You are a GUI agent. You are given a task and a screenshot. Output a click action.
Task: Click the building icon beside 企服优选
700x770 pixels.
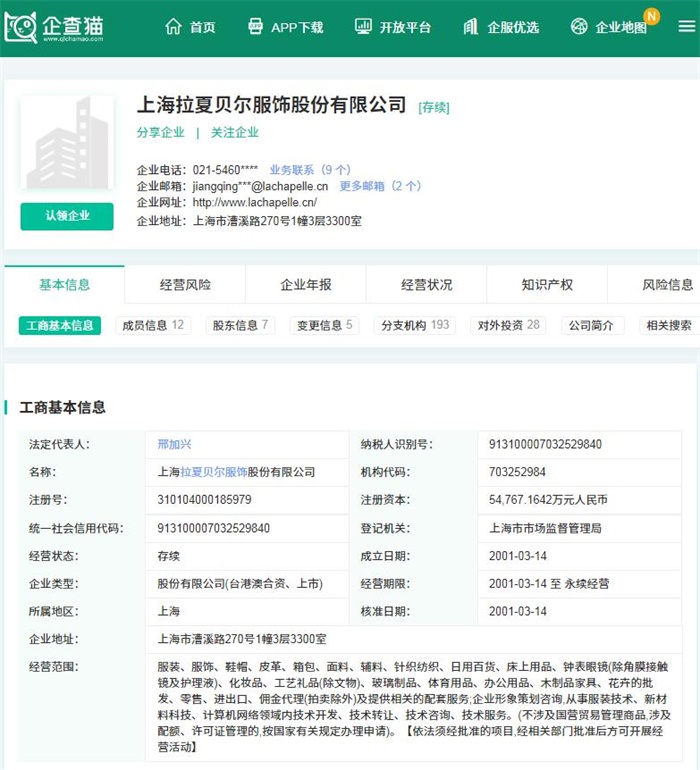[471, 27]
